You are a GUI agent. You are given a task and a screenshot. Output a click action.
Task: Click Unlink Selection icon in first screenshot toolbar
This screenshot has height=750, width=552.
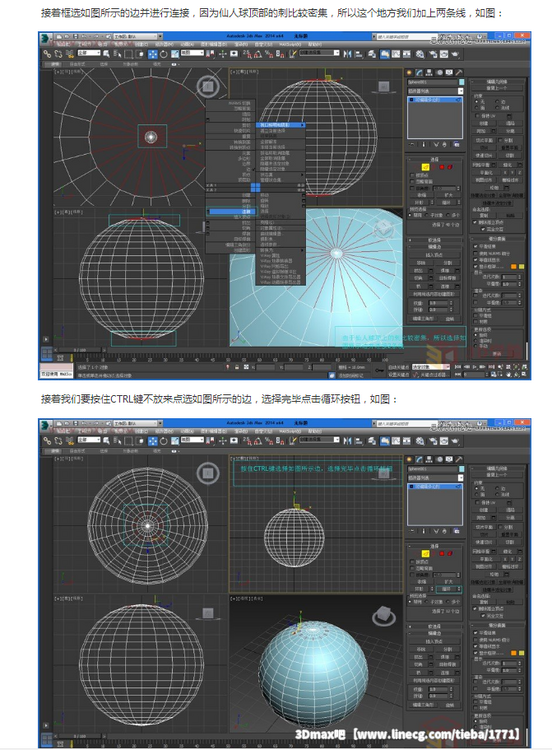(58, 54)
